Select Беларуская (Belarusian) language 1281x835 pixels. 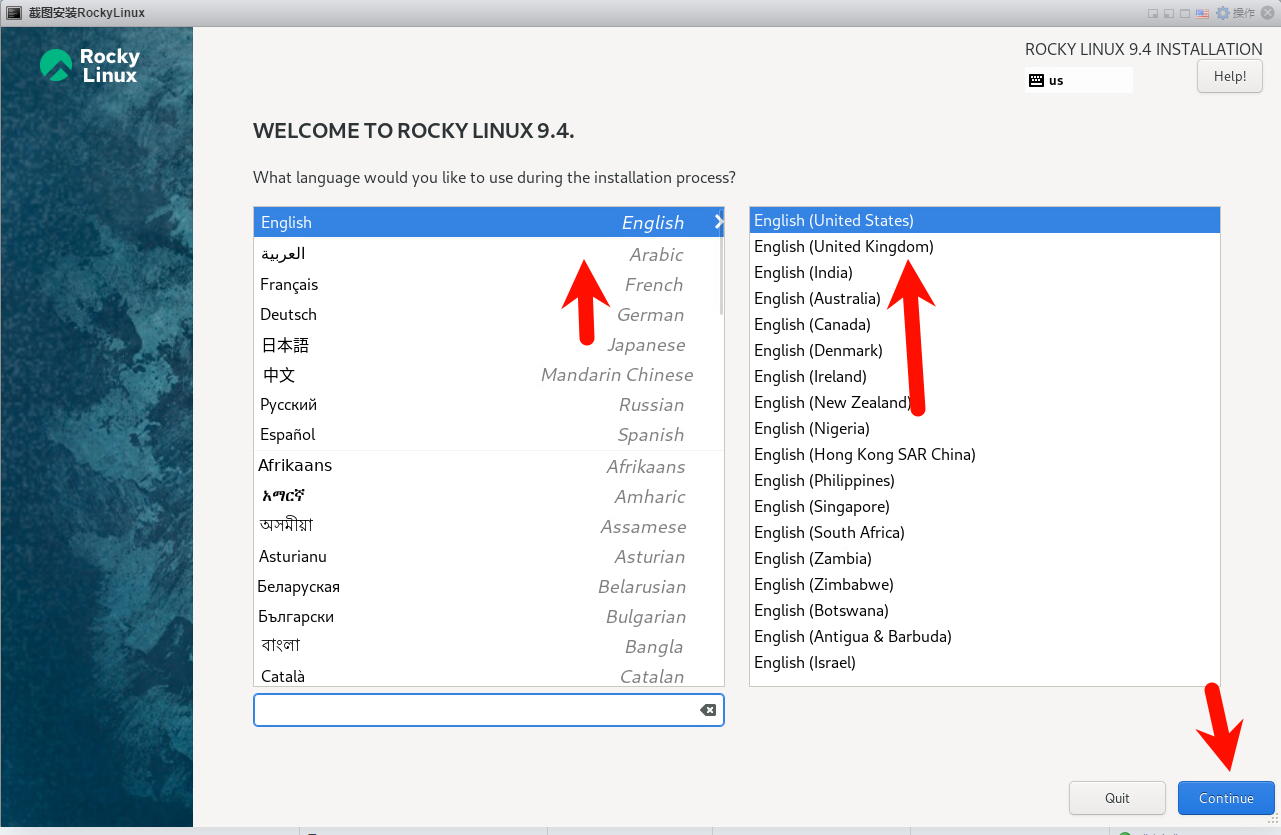pos(487,586)
